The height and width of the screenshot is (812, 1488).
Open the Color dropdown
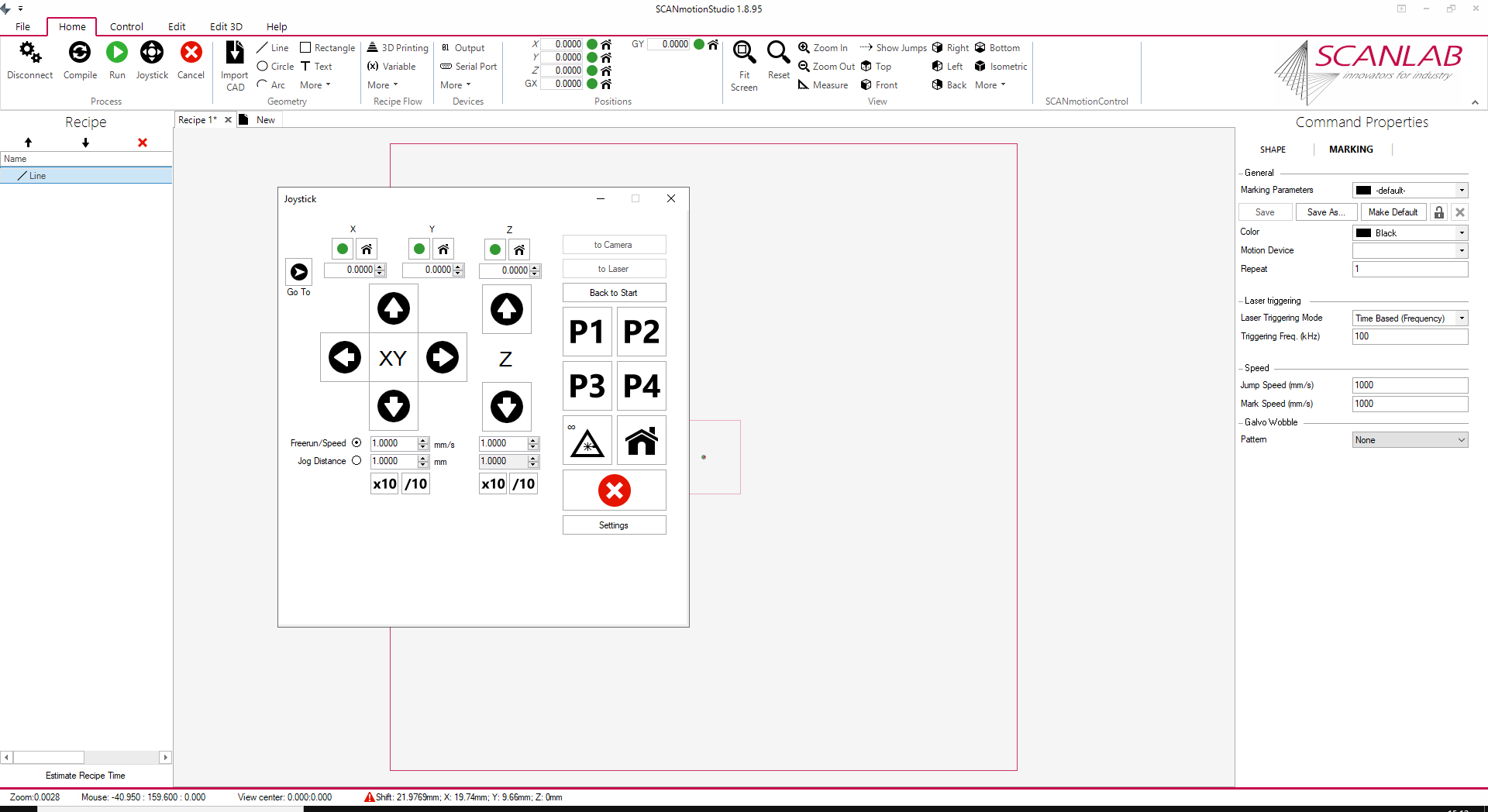tap(1410, 233)
